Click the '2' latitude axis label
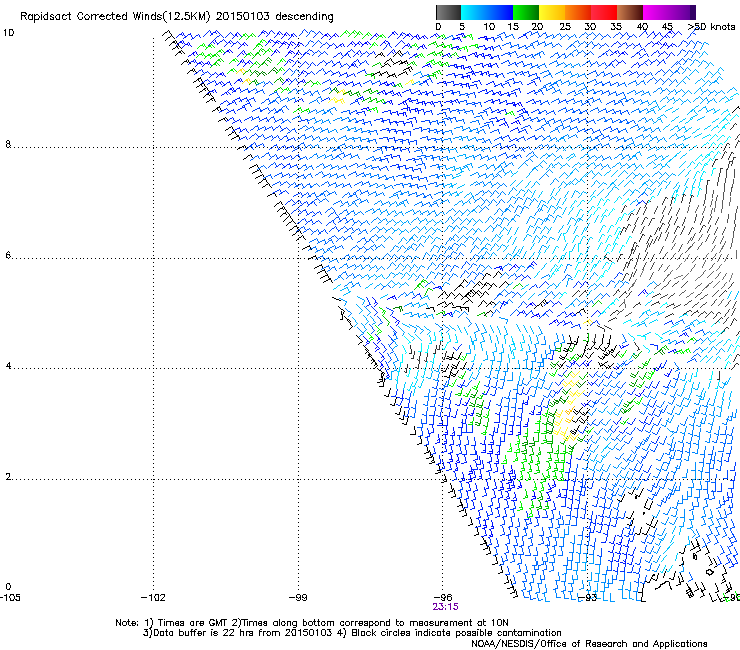 tap(8, 477)
